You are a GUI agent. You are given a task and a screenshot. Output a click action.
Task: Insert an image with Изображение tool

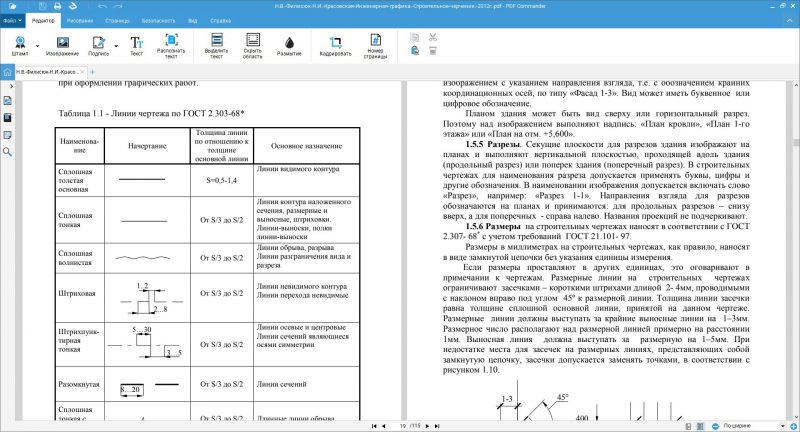pos(62,45)
